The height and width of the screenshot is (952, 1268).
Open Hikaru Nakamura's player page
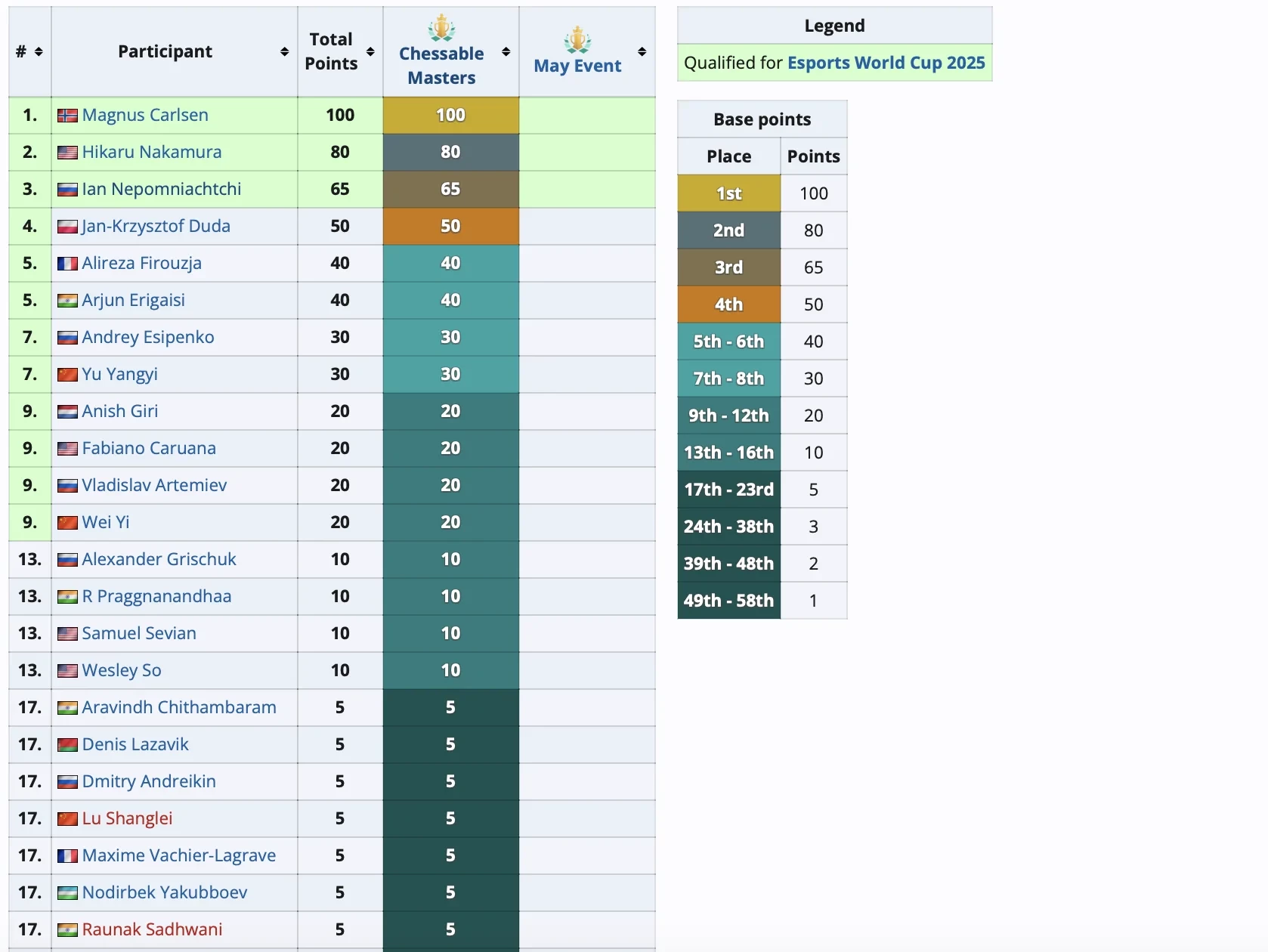[x=151, y=152]
